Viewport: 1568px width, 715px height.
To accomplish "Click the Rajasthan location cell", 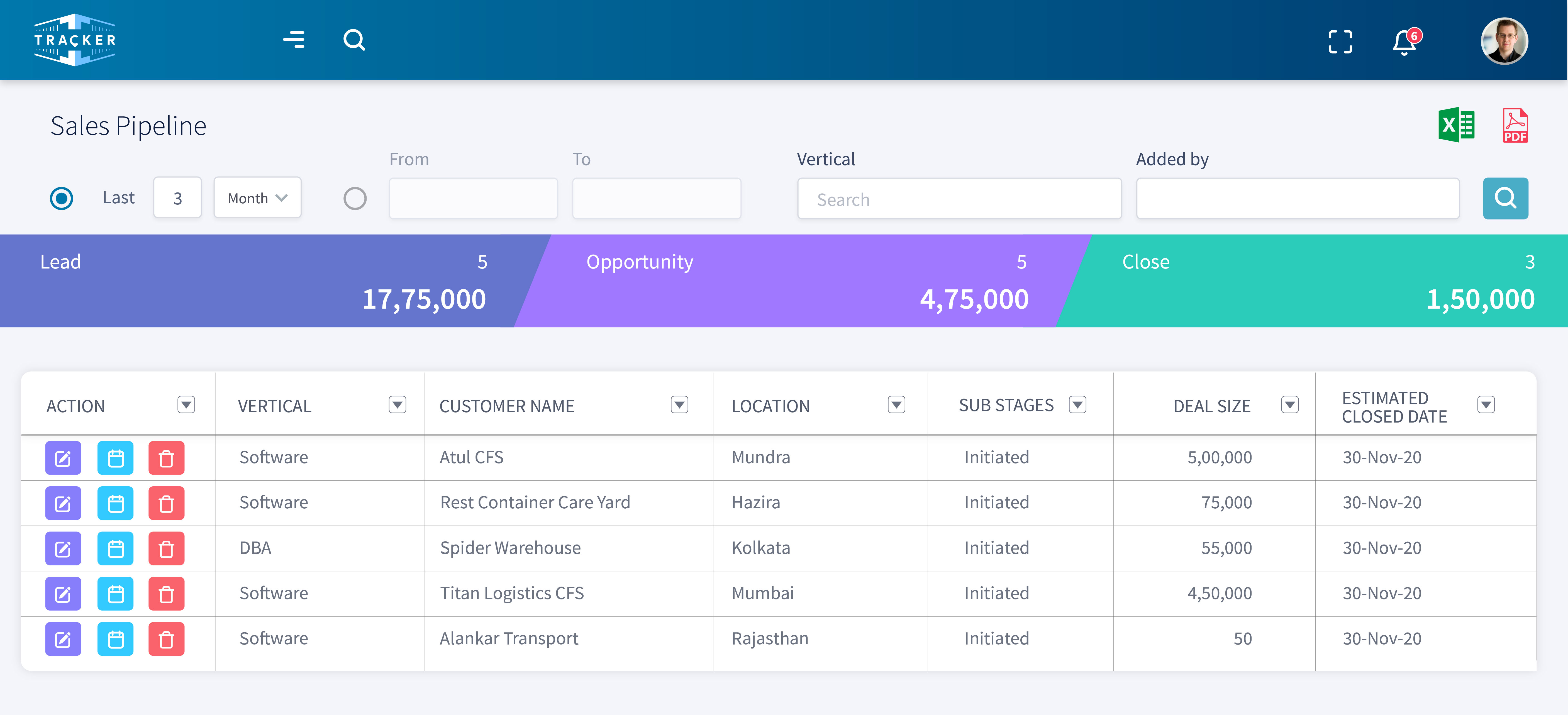I will 770,638.
